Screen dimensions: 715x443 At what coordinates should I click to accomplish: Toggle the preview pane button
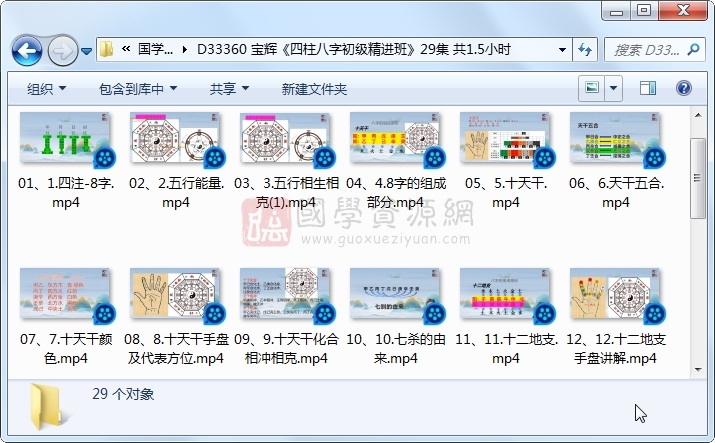(648, 88)
